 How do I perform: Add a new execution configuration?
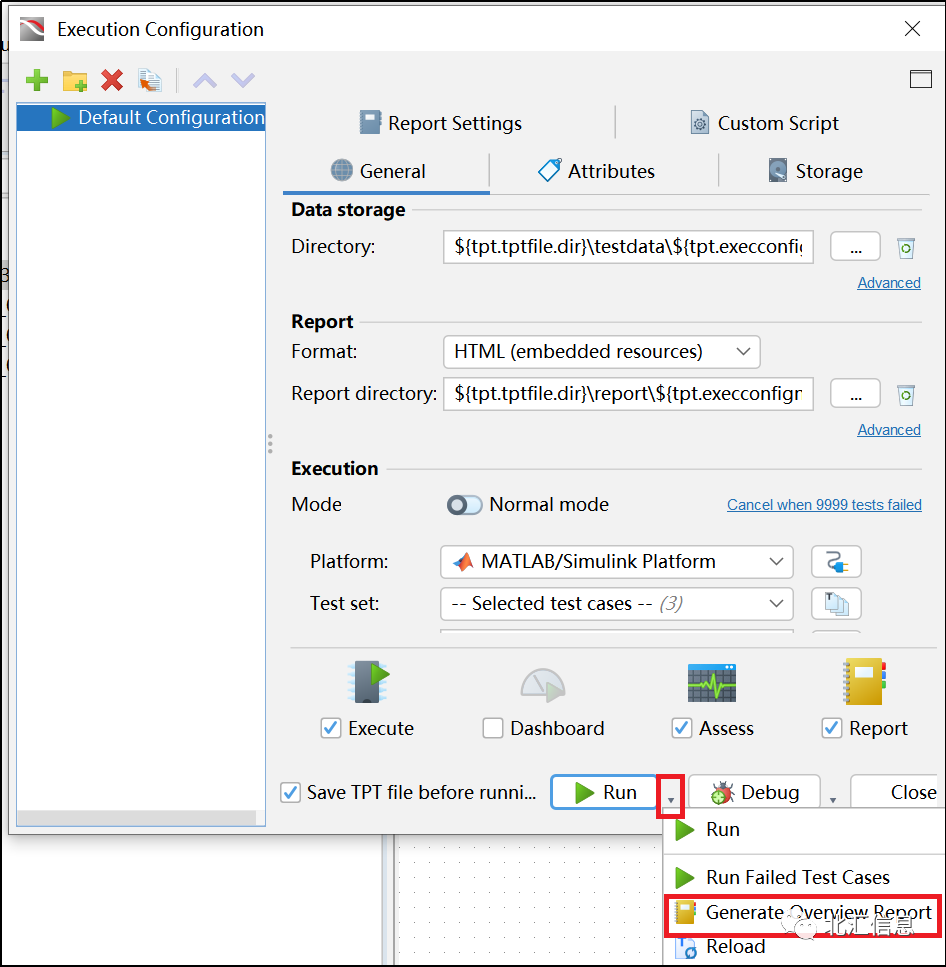click(37, 80)
